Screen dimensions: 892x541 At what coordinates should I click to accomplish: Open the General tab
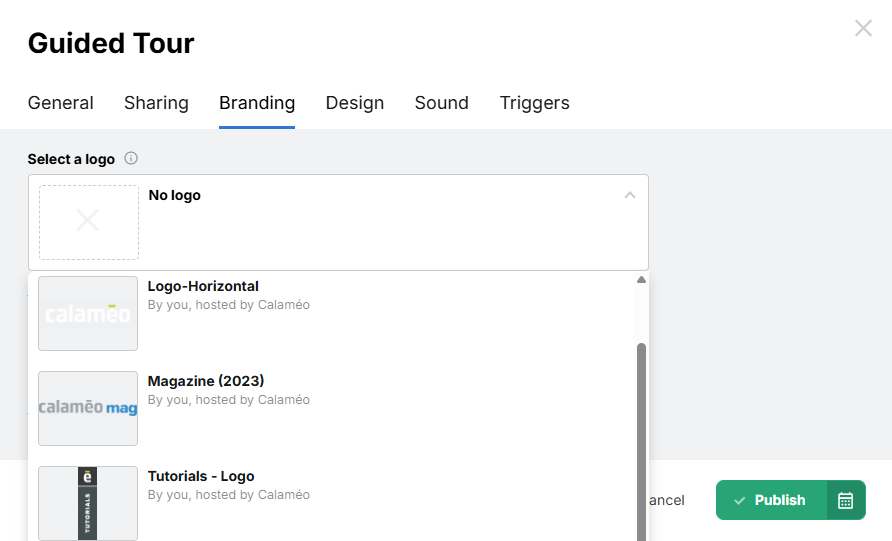(60, 103)
